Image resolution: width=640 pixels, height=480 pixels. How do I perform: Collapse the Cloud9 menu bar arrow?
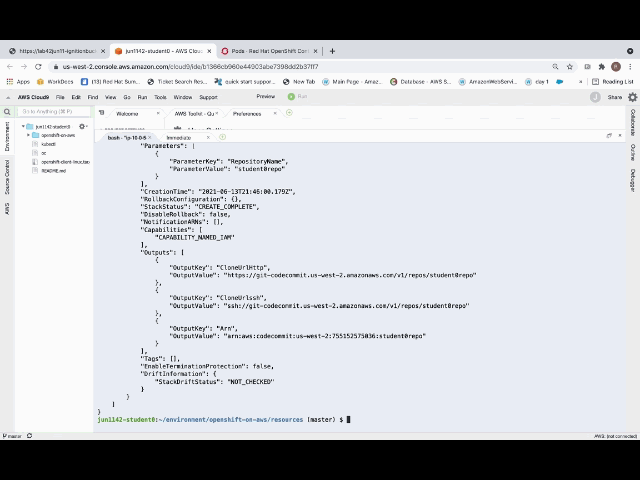(8, 98)
